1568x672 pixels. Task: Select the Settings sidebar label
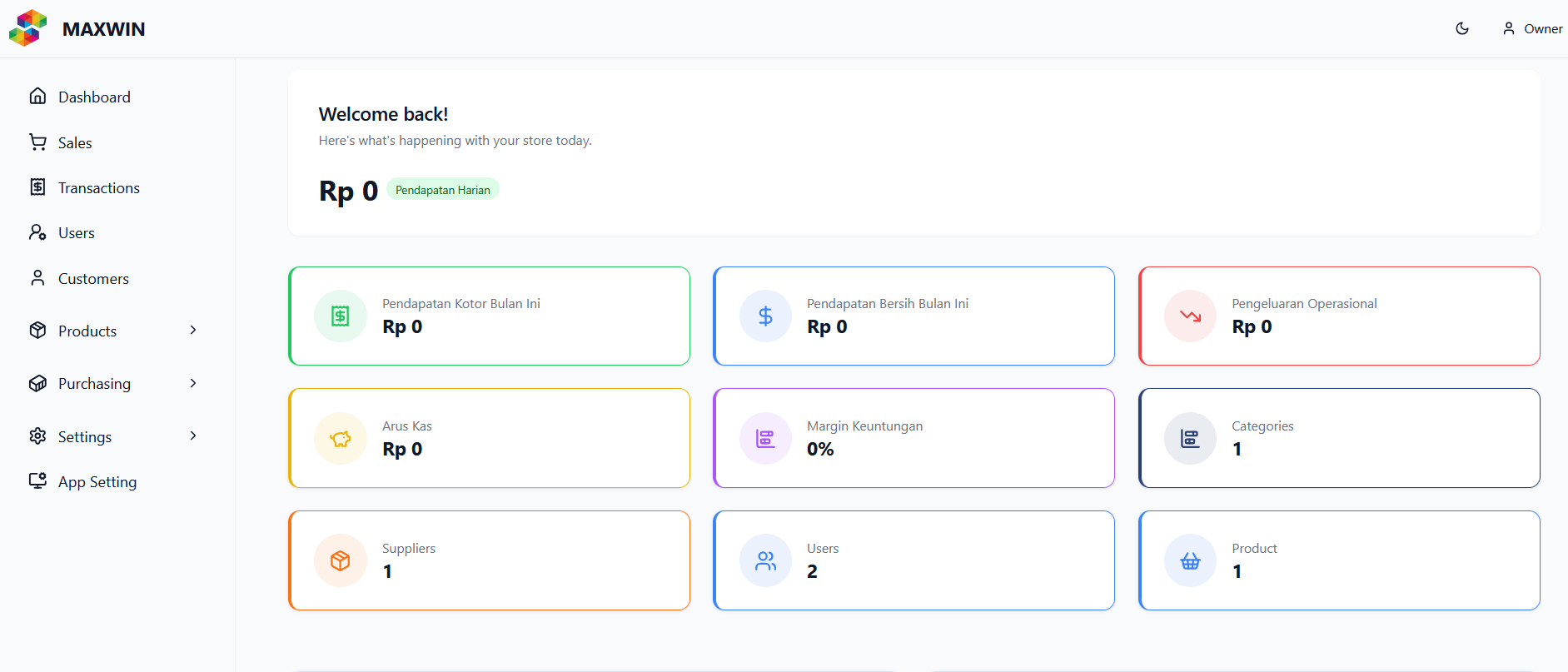(x=85, y=437)
